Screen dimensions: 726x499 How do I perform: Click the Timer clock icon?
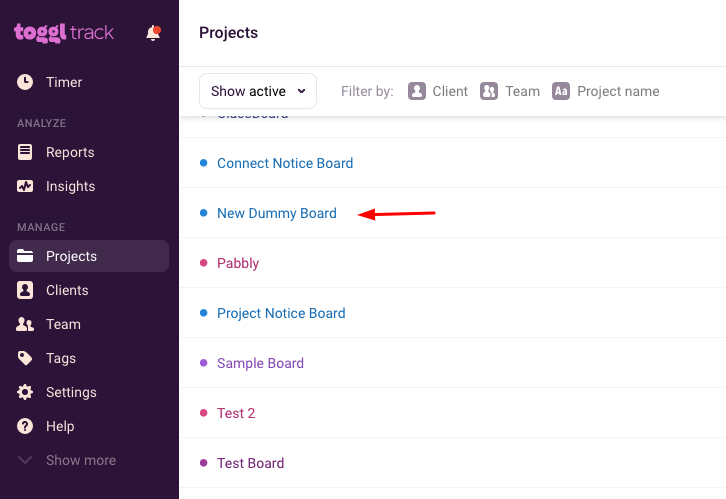25,82
